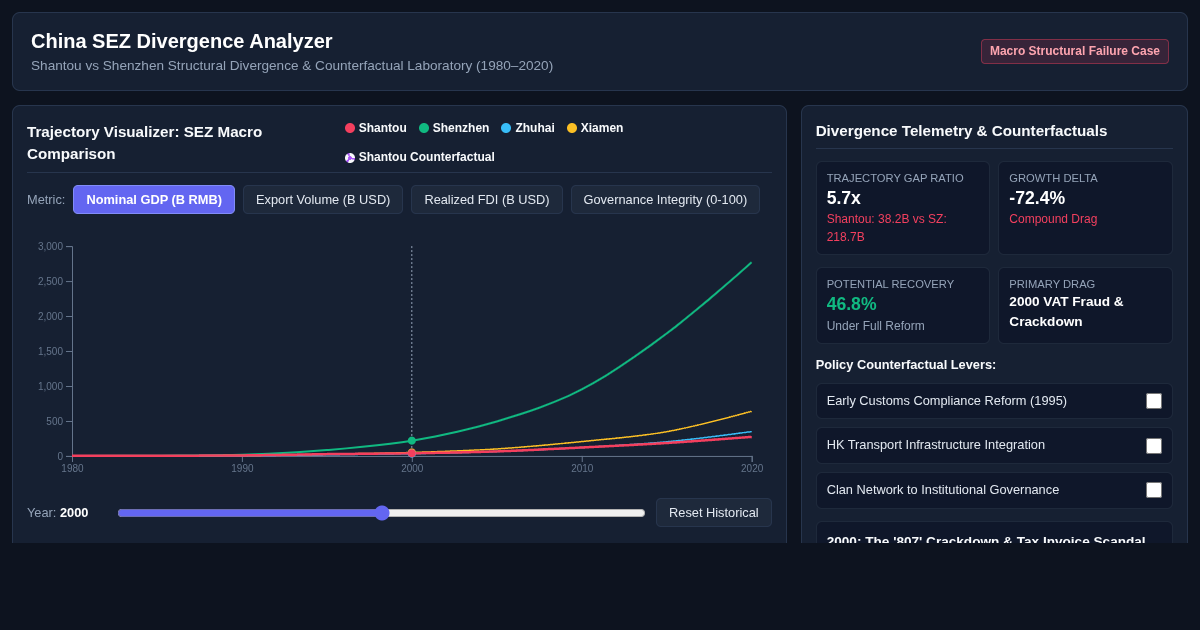This screenshot has height=630, width=1200.
Task: Click the Primary Drag 2000 VAT Fraud text
Action: (x=1066, y=311)
